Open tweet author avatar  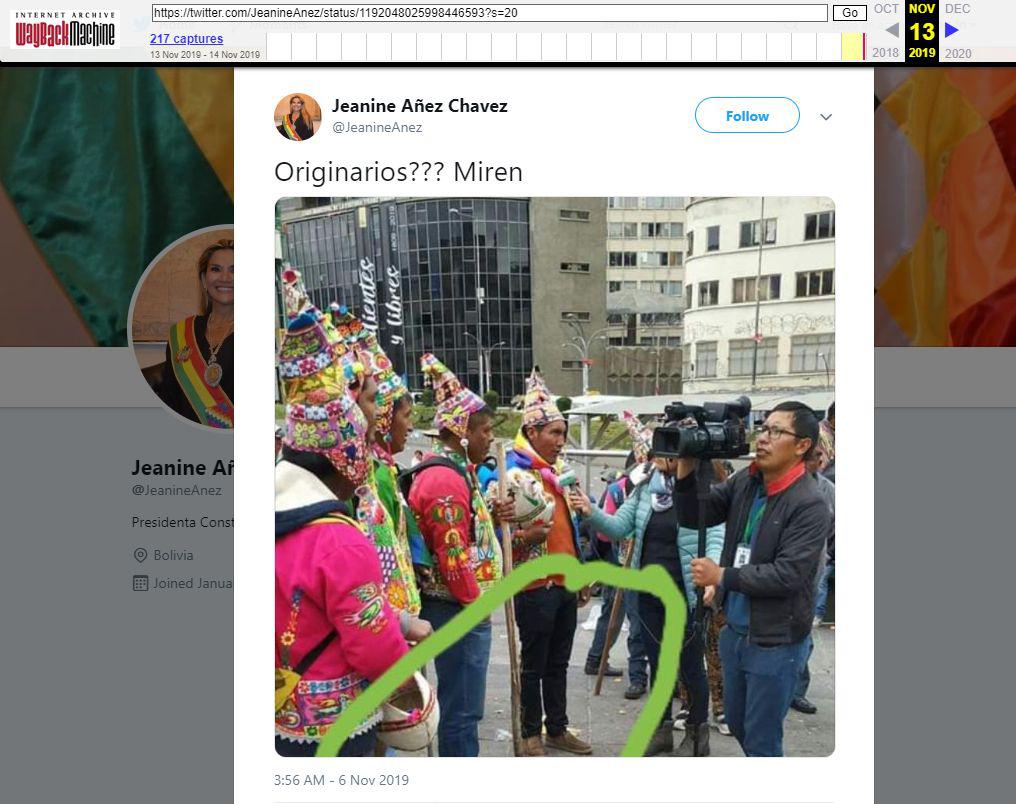[297, 117]
